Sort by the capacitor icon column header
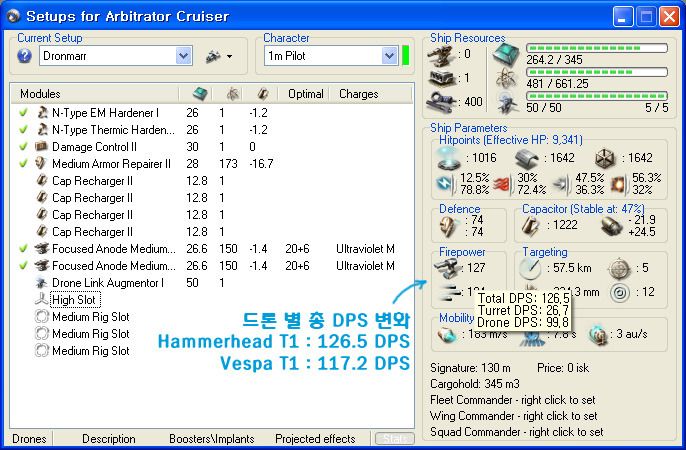 point(263,94)
